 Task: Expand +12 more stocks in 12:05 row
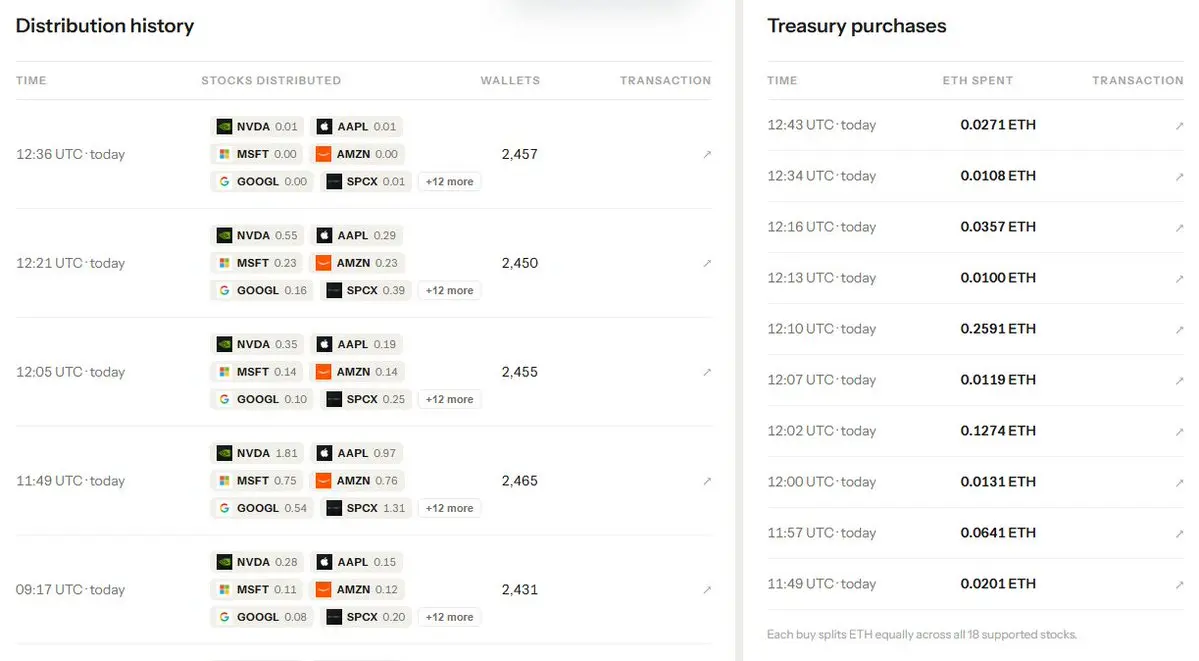450,399
